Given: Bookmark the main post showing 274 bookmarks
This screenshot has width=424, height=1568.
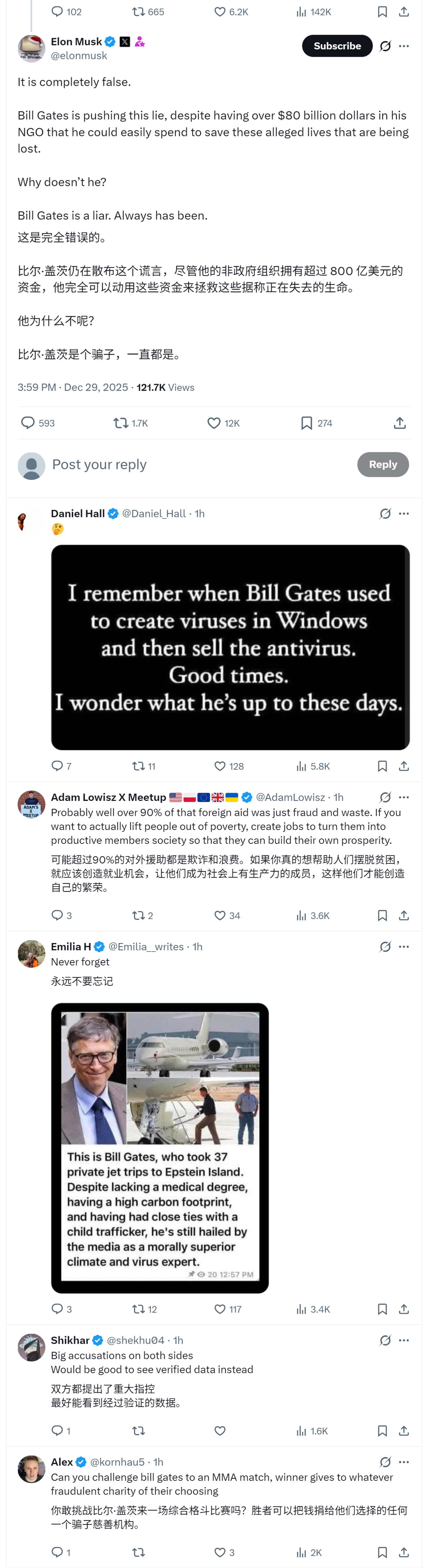Looking at the screenshot, I should click(307, 423).
